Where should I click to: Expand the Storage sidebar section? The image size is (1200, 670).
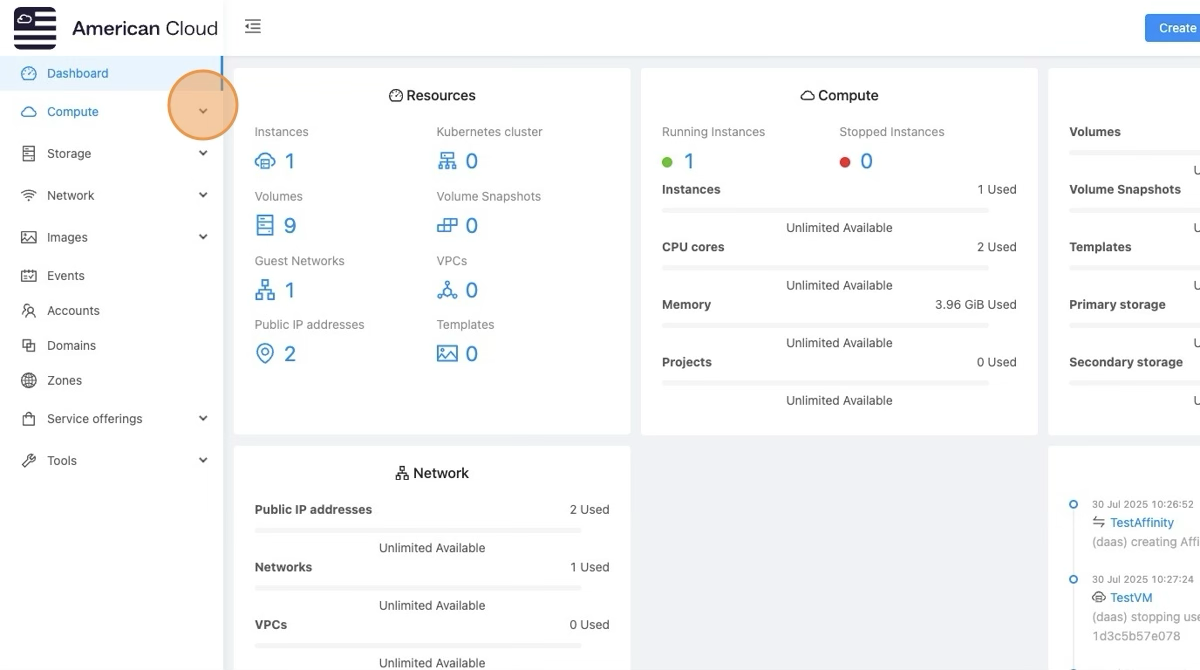(x=203, y=154)
